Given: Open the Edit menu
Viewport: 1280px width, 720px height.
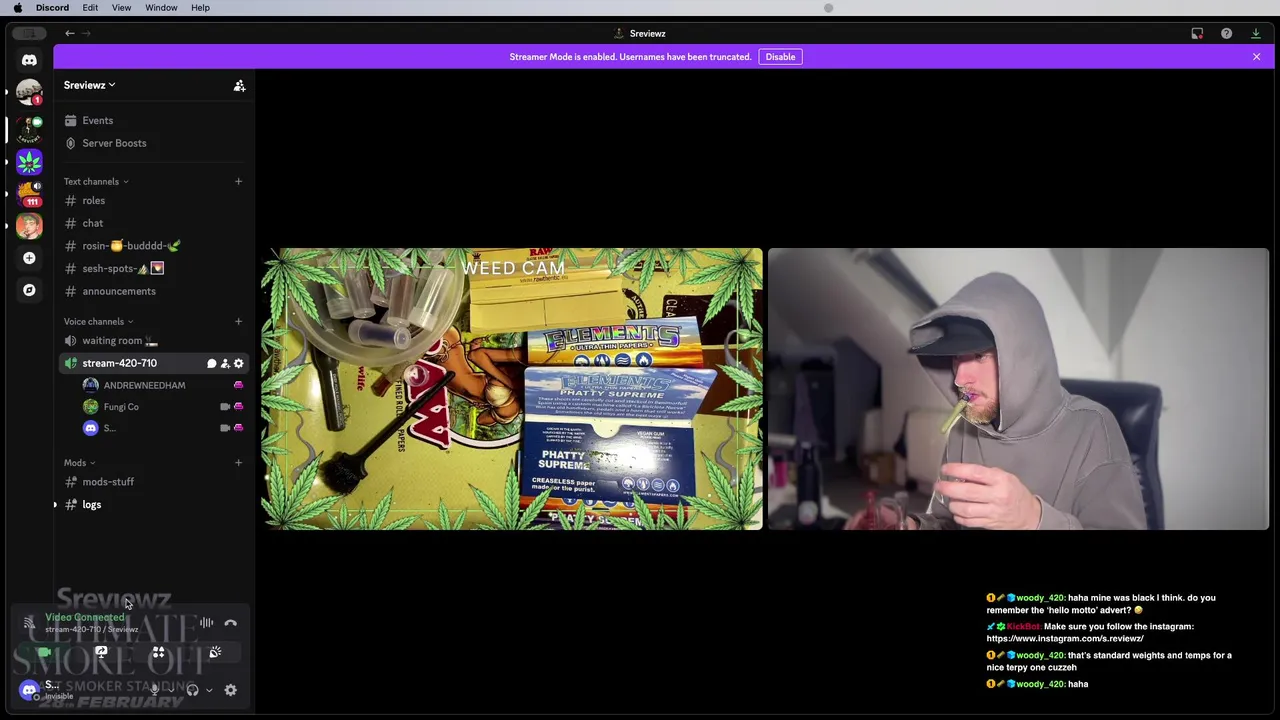Looking at the screenshot, I should pos(90,8).
